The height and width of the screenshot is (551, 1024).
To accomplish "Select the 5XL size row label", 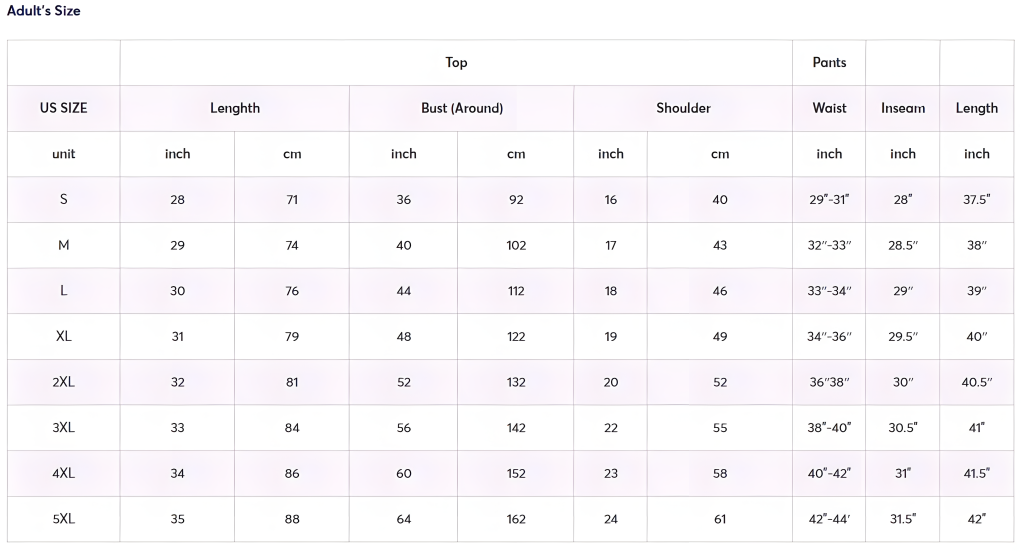I will tap(63, 519).
